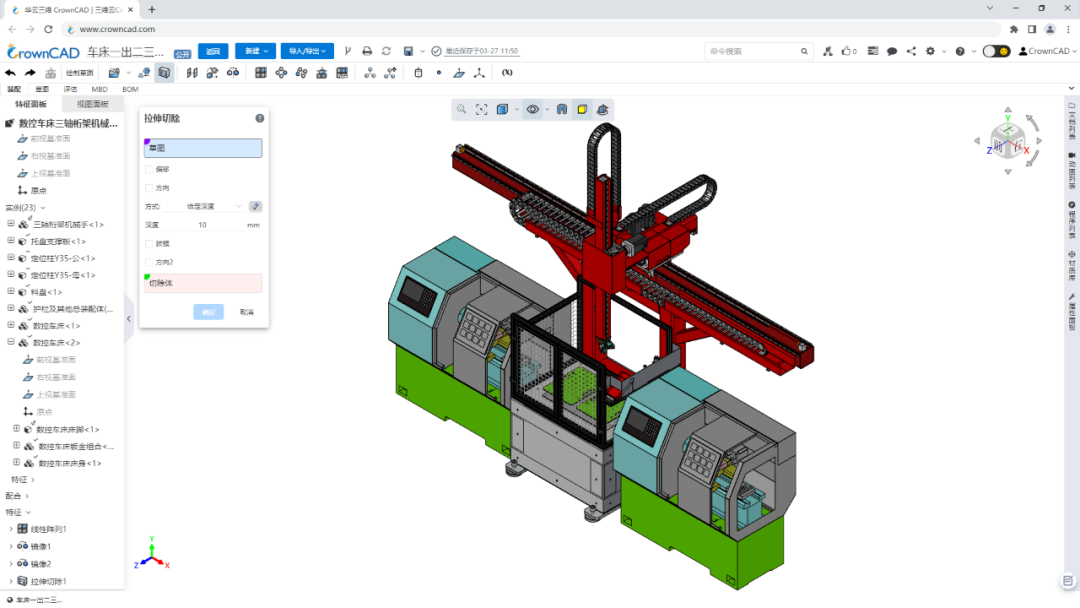1080x608 pixels.
Task: Click the balance-scale icon in the toolbar
Action: [233, 72]
